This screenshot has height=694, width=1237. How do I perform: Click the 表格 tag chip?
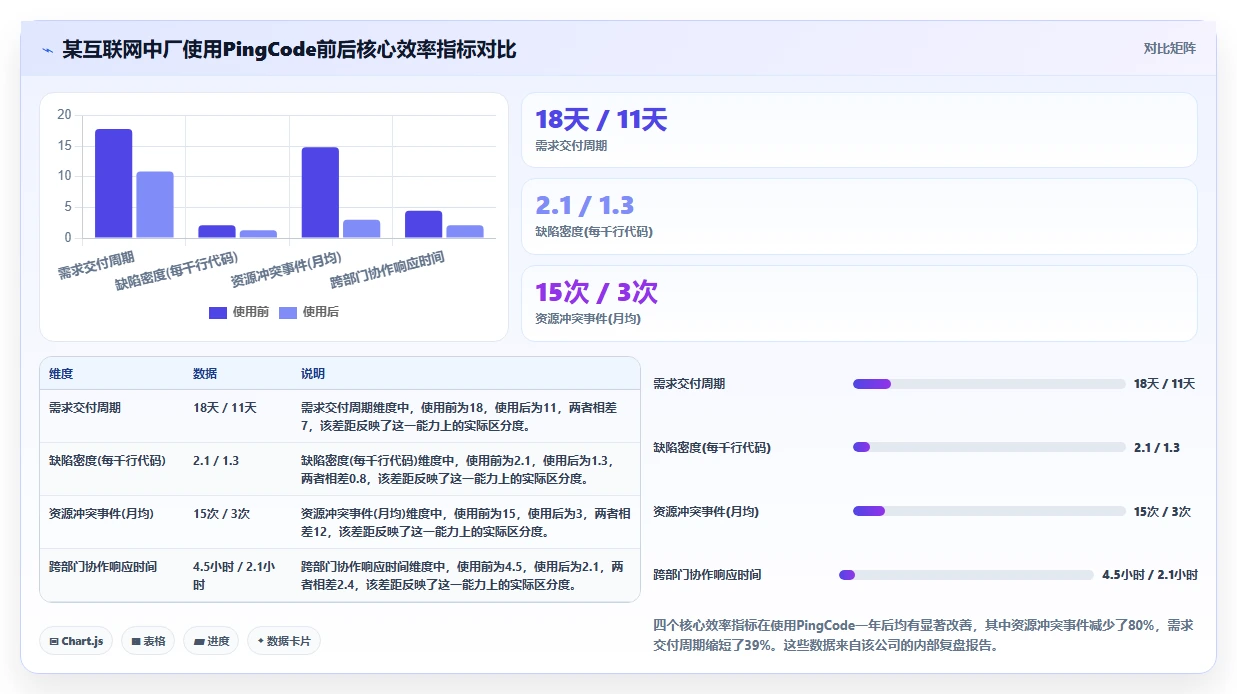coord(148,641)
